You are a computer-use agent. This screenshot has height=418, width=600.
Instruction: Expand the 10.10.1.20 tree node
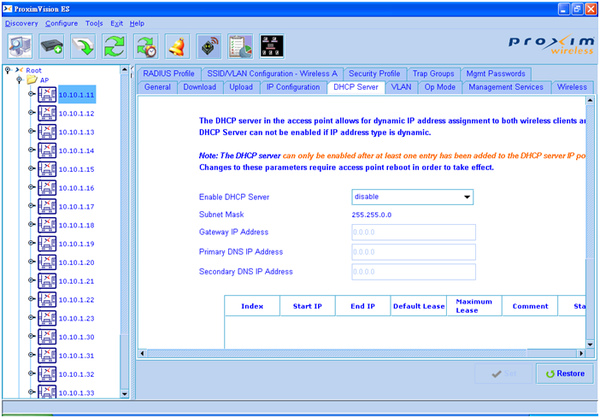coord(31,261)
